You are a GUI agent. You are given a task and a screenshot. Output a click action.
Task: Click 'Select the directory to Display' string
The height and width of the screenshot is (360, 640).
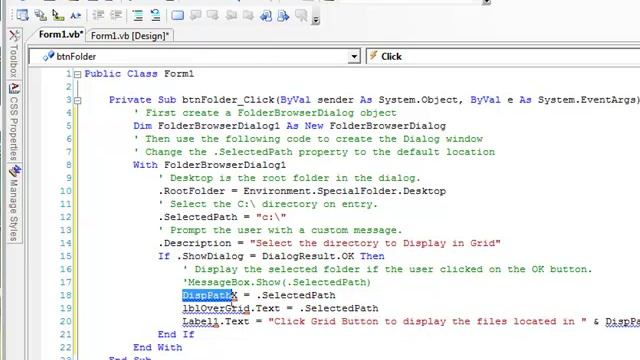click(x=376, y=243)
